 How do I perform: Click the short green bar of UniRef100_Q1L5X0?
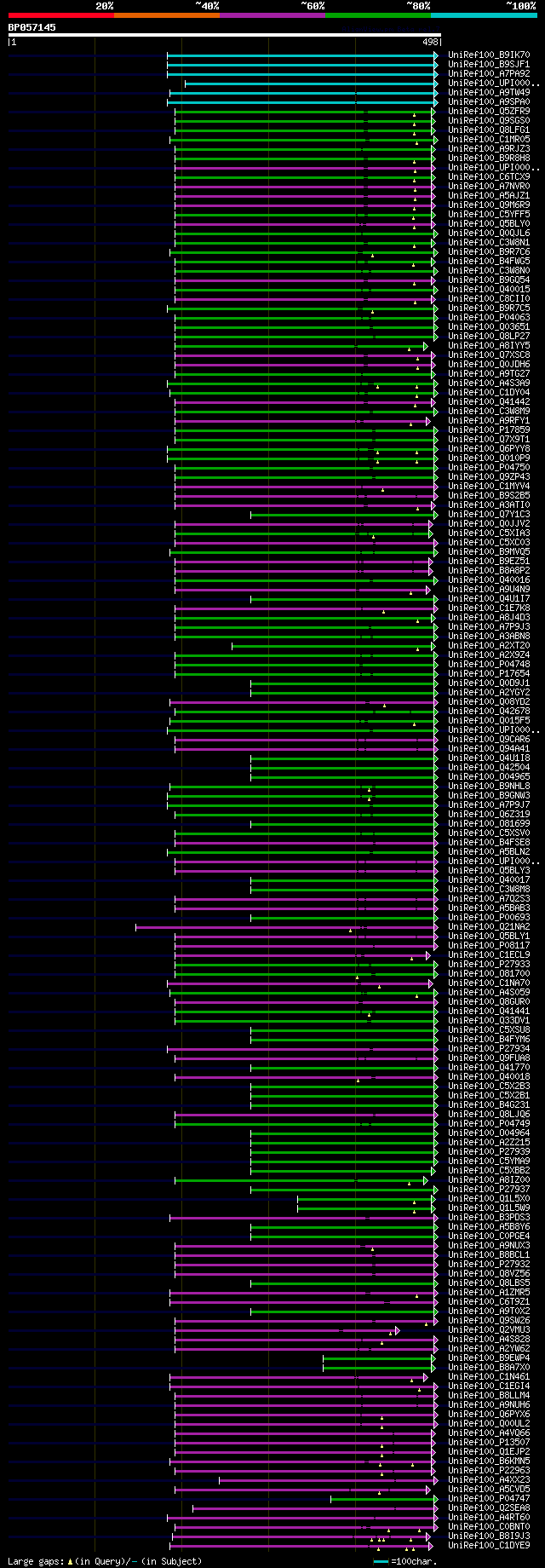point(368,1199)
